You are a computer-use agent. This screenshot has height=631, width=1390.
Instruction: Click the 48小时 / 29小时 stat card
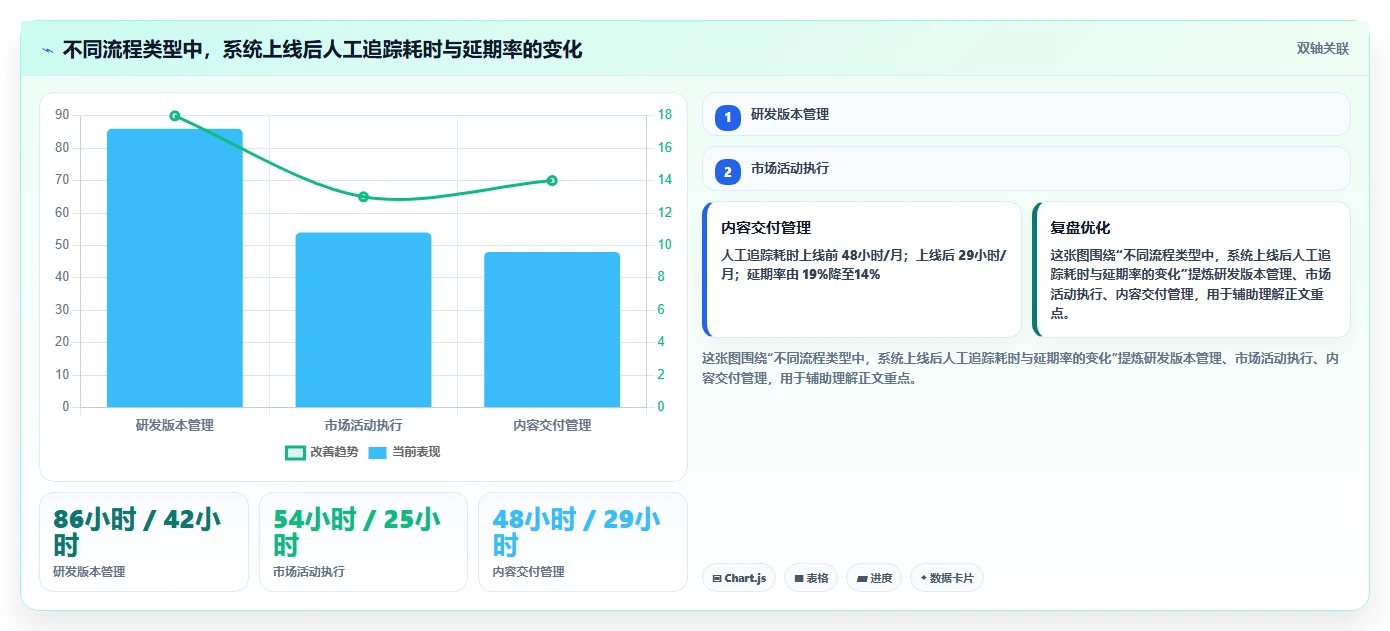click(583, 542)
